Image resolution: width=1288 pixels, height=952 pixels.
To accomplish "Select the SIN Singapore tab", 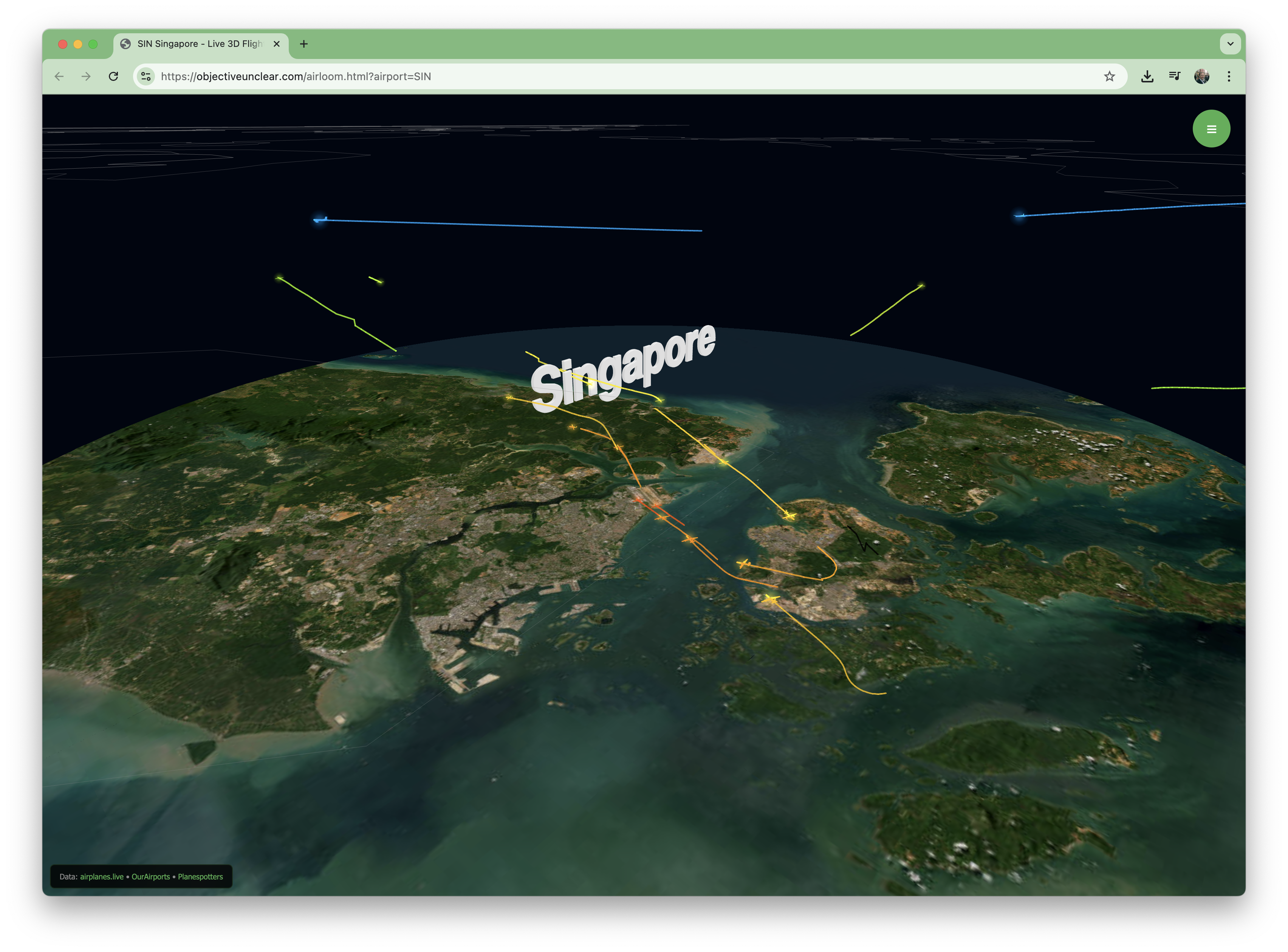I will click(199, 44).
